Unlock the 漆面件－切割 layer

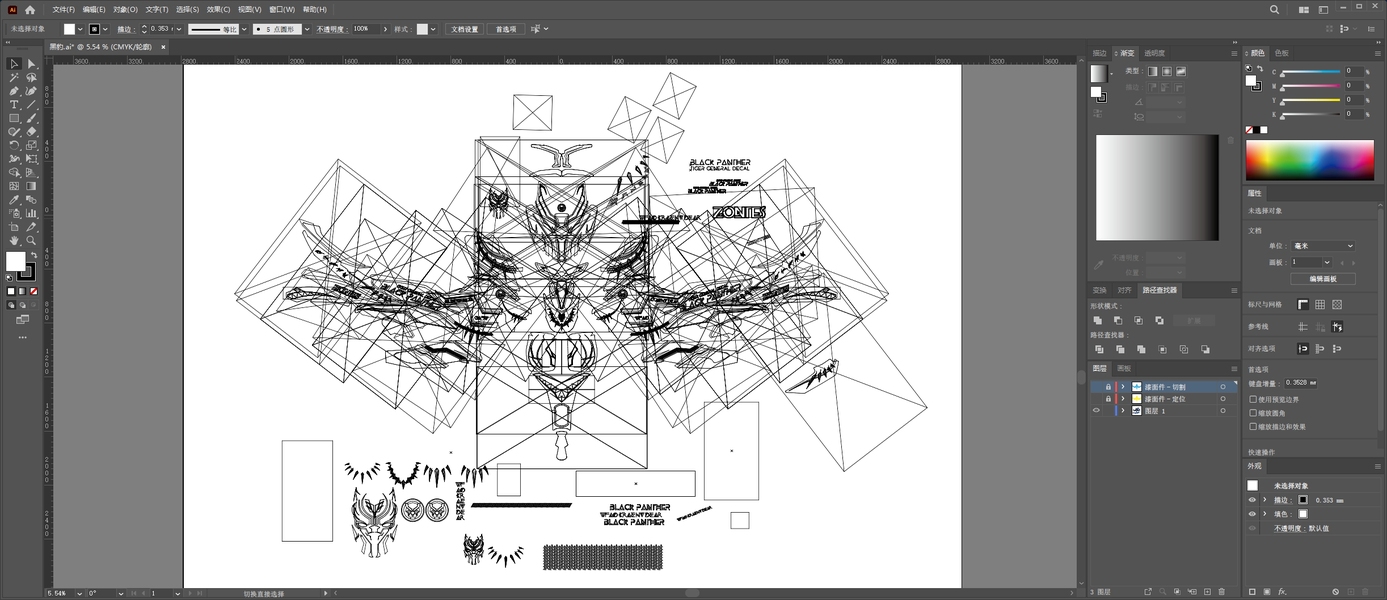click(1108, 387)
